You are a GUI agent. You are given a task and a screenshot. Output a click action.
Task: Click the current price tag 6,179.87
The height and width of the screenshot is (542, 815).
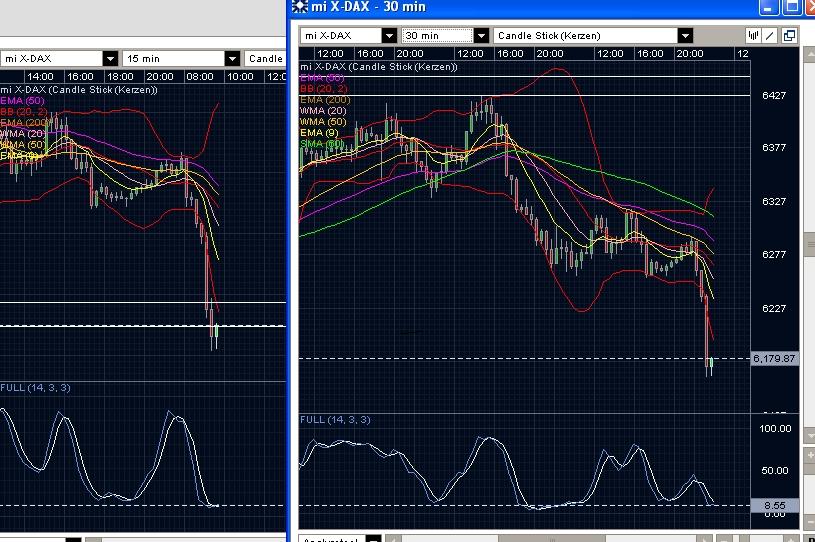tap(774, 358)
